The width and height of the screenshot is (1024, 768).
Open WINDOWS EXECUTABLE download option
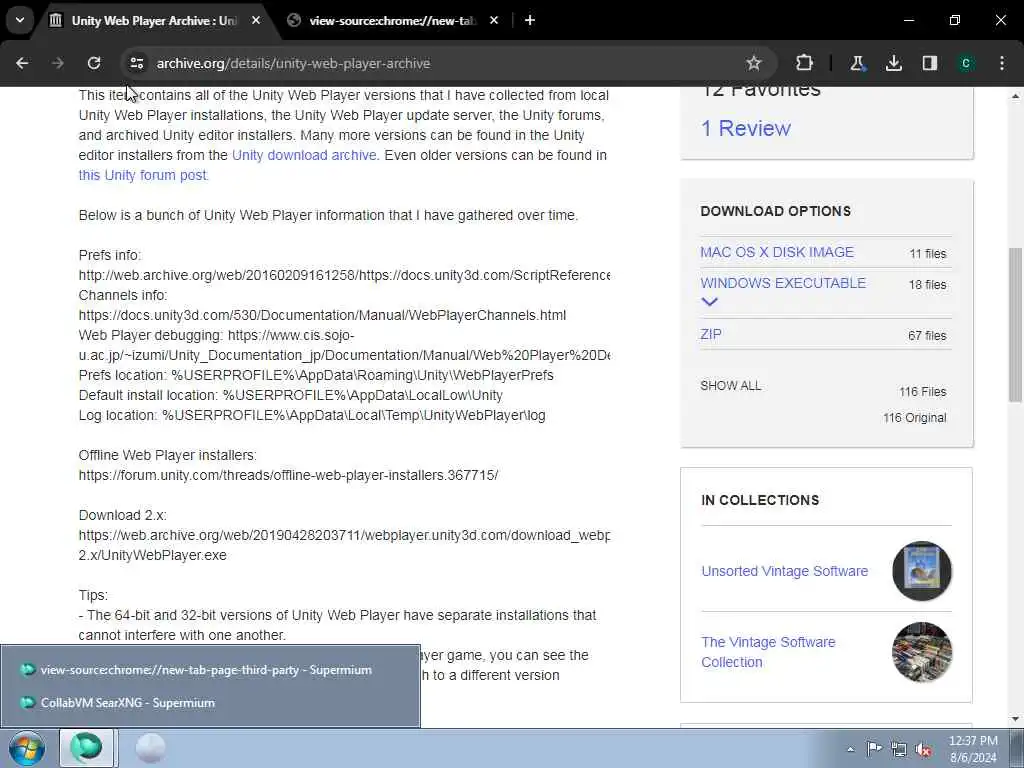tap(783, 283)
